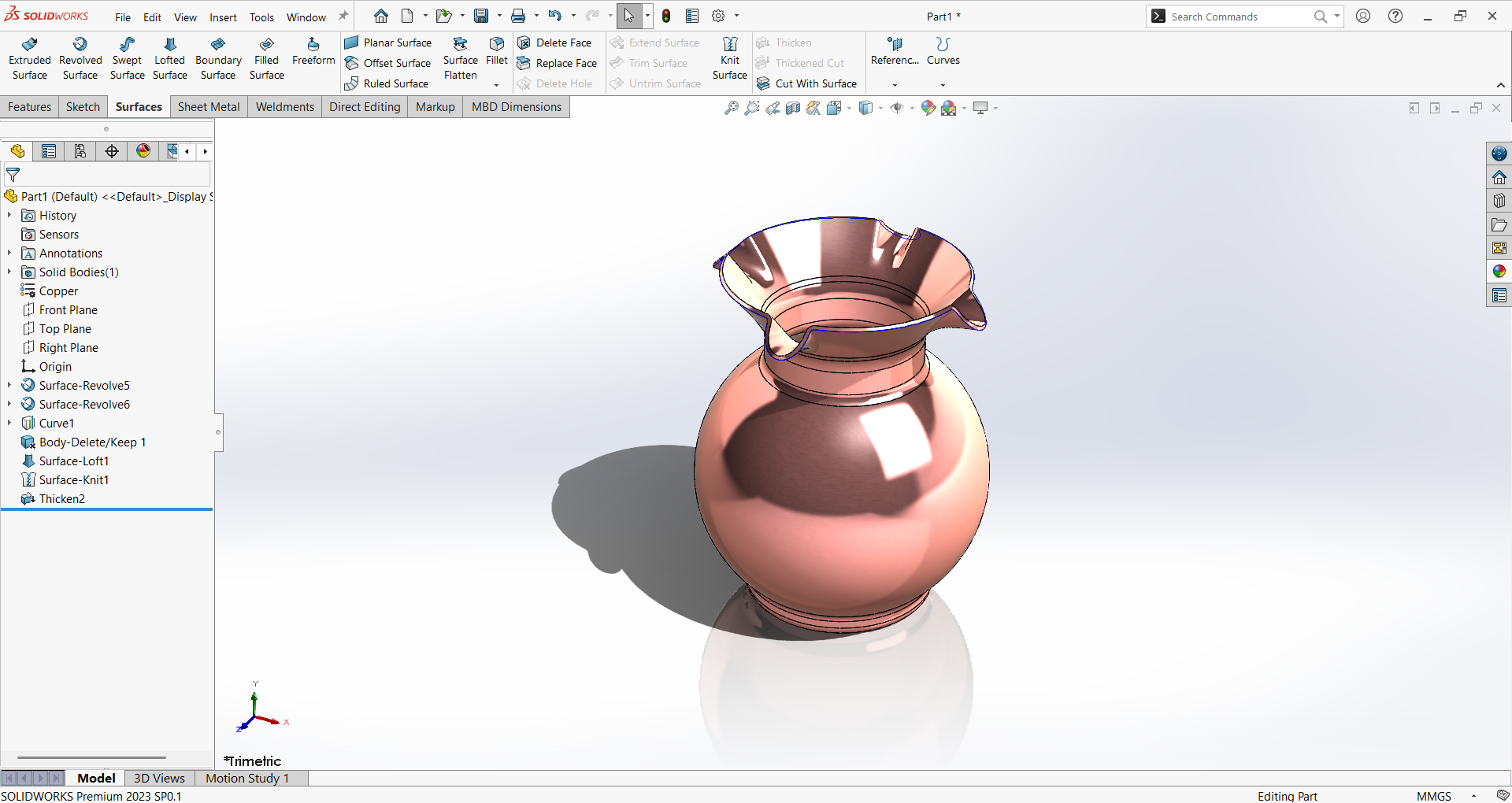Open the Section View tool
Screen dimensions: 1512x803
coord(793,108)
